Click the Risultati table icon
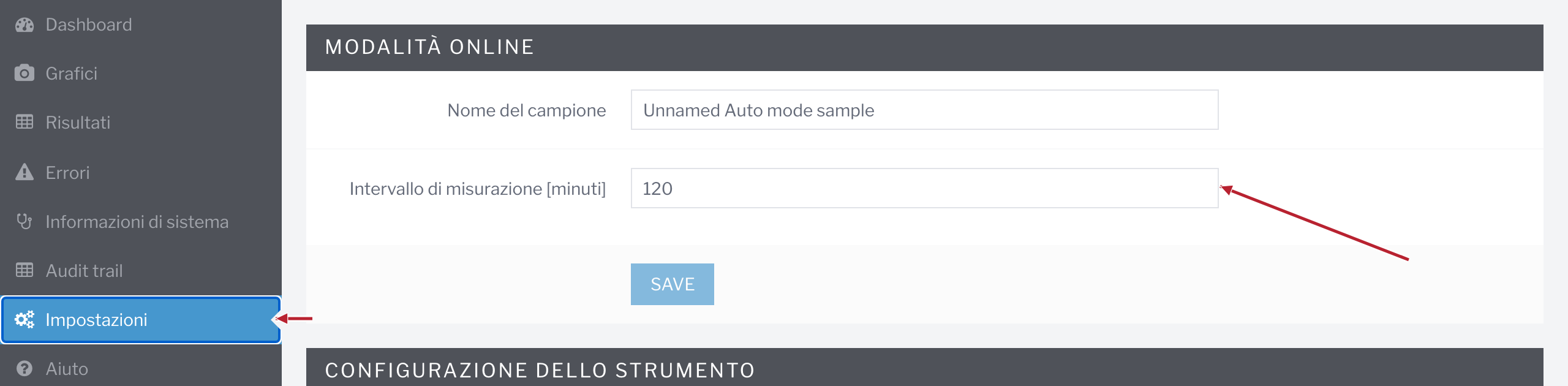This screenshot has width=1568, height=386. 24,122
